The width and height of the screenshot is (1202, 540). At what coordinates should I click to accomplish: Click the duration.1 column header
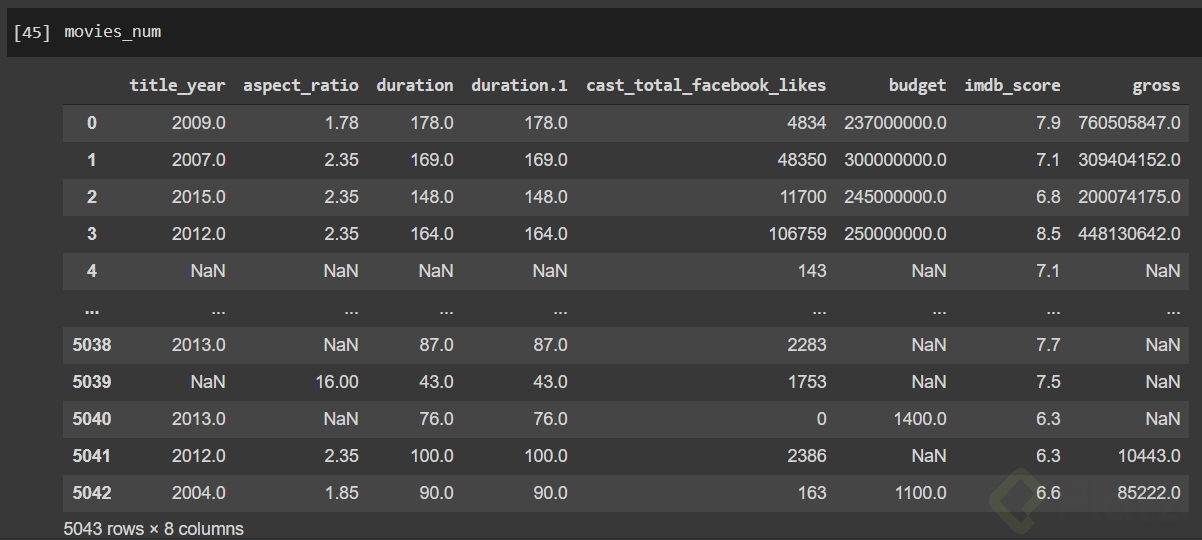pos(519,85)
